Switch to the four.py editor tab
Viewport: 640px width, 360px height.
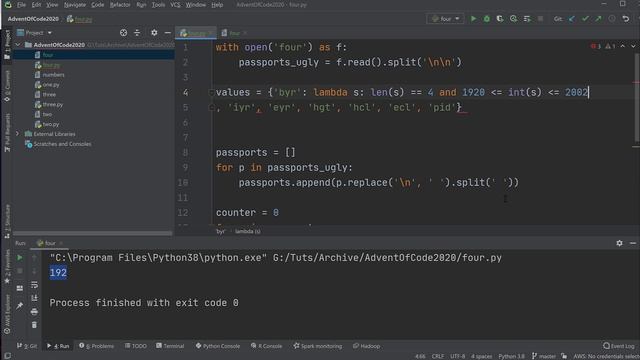pyautogui.click(x=196, y=33)
